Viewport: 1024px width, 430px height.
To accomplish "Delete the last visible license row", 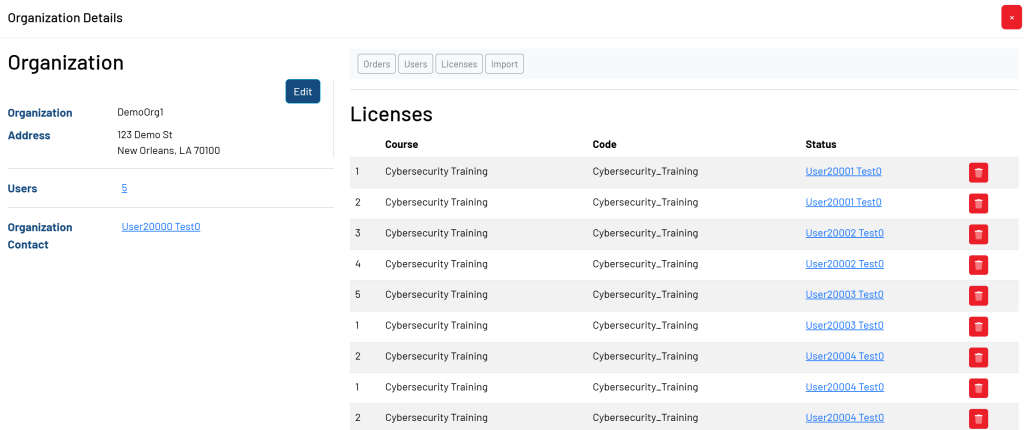I will [978, 419].
